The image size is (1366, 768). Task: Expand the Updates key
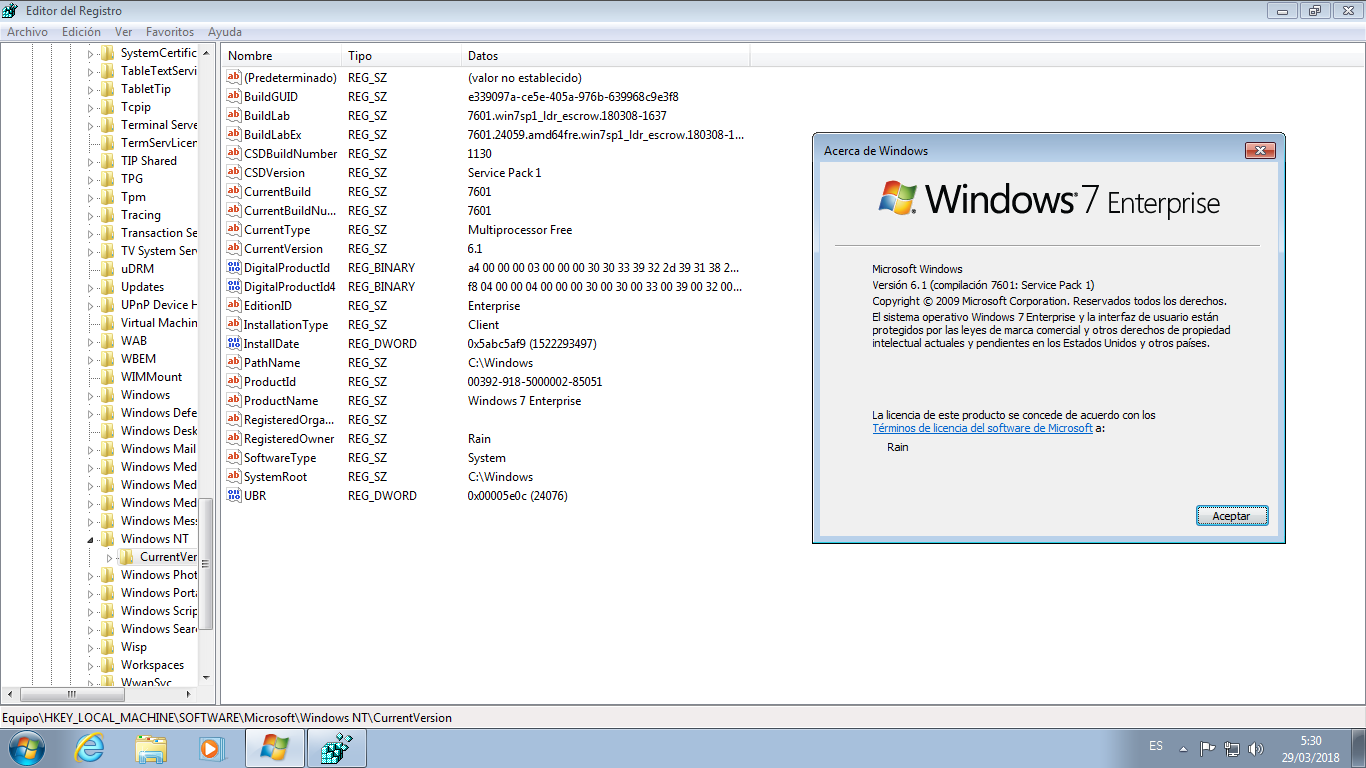(90, 287)
